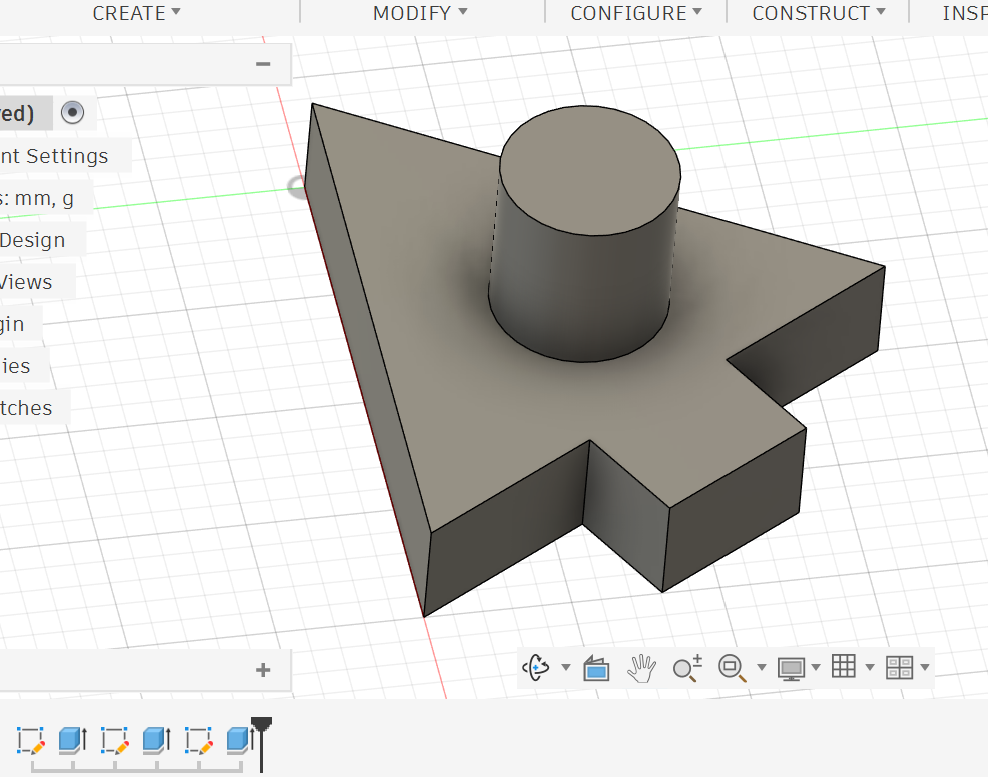Activate the Pan hand tool

pos(641,668)
